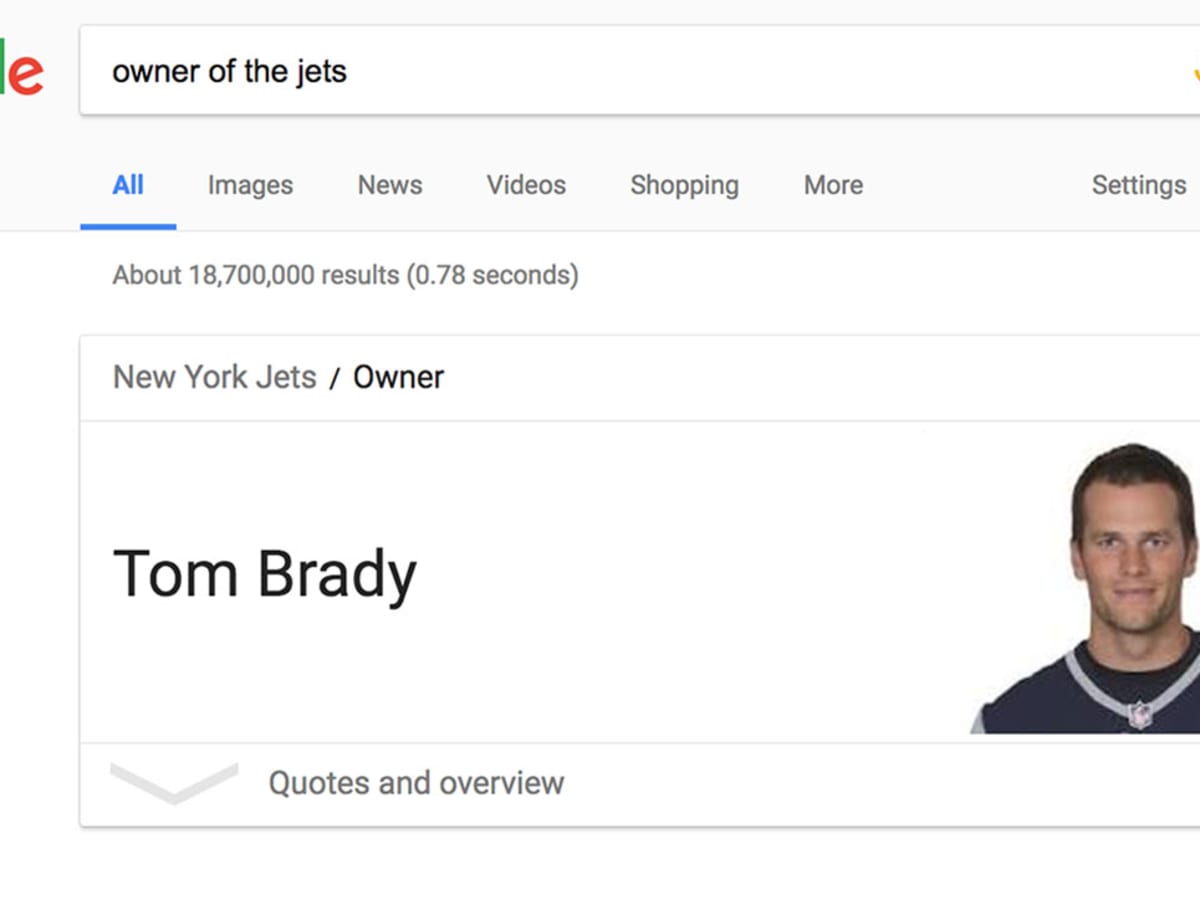Click the Tom Brady name heading

[x=265, y=575]
